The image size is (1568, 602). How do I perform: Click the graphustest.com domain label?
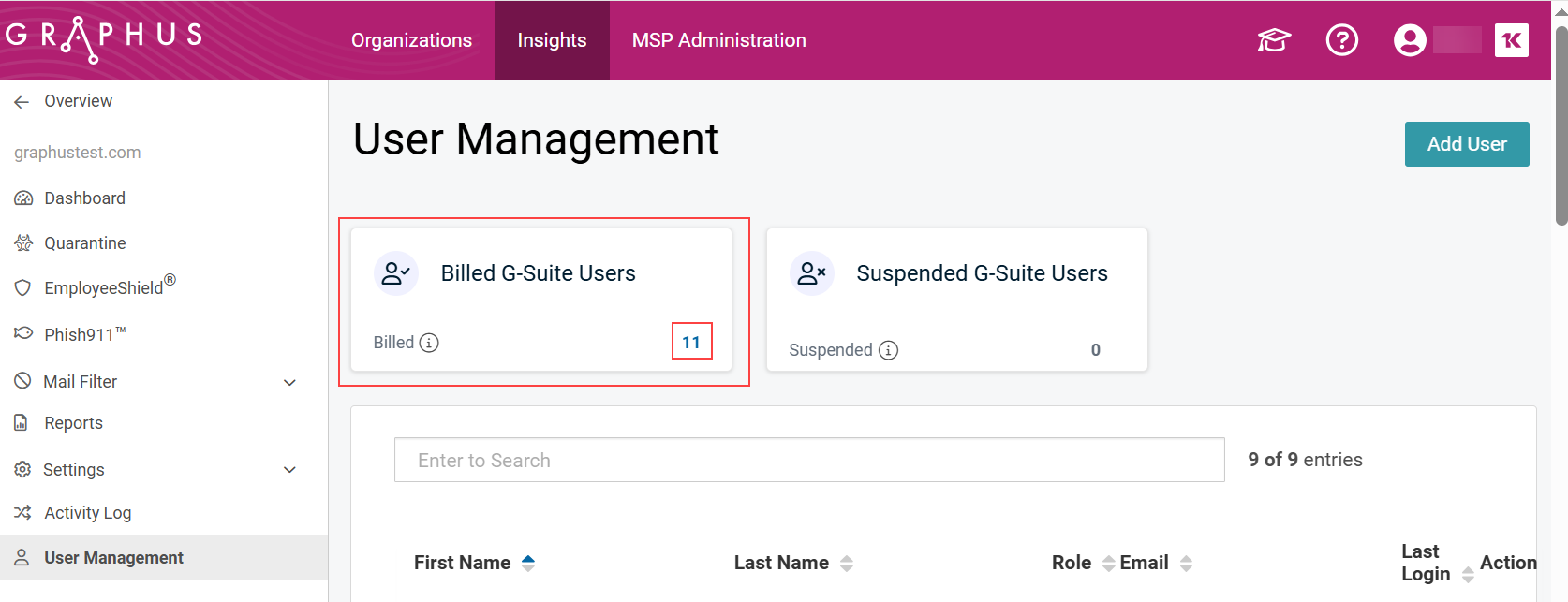(78, 153)
